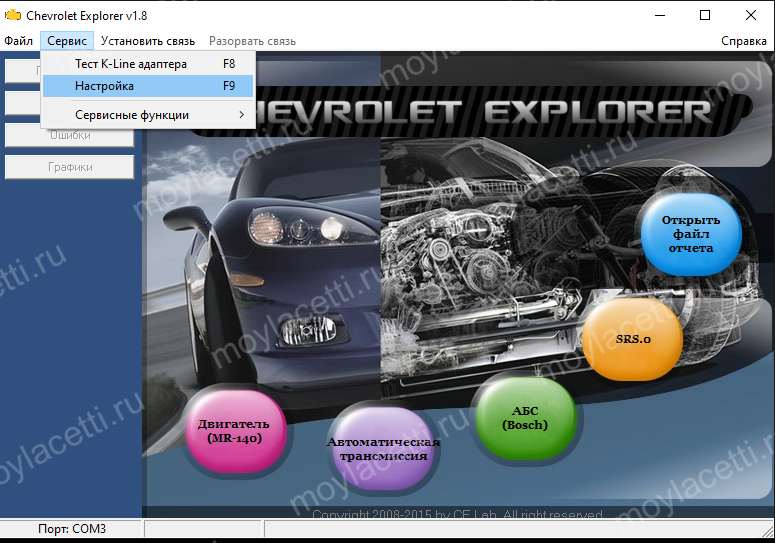The width and height of the screenshot is (775, 543).
Task: Click the blue Открыть файл отчета bubble
Action: [x=691, y=234]
